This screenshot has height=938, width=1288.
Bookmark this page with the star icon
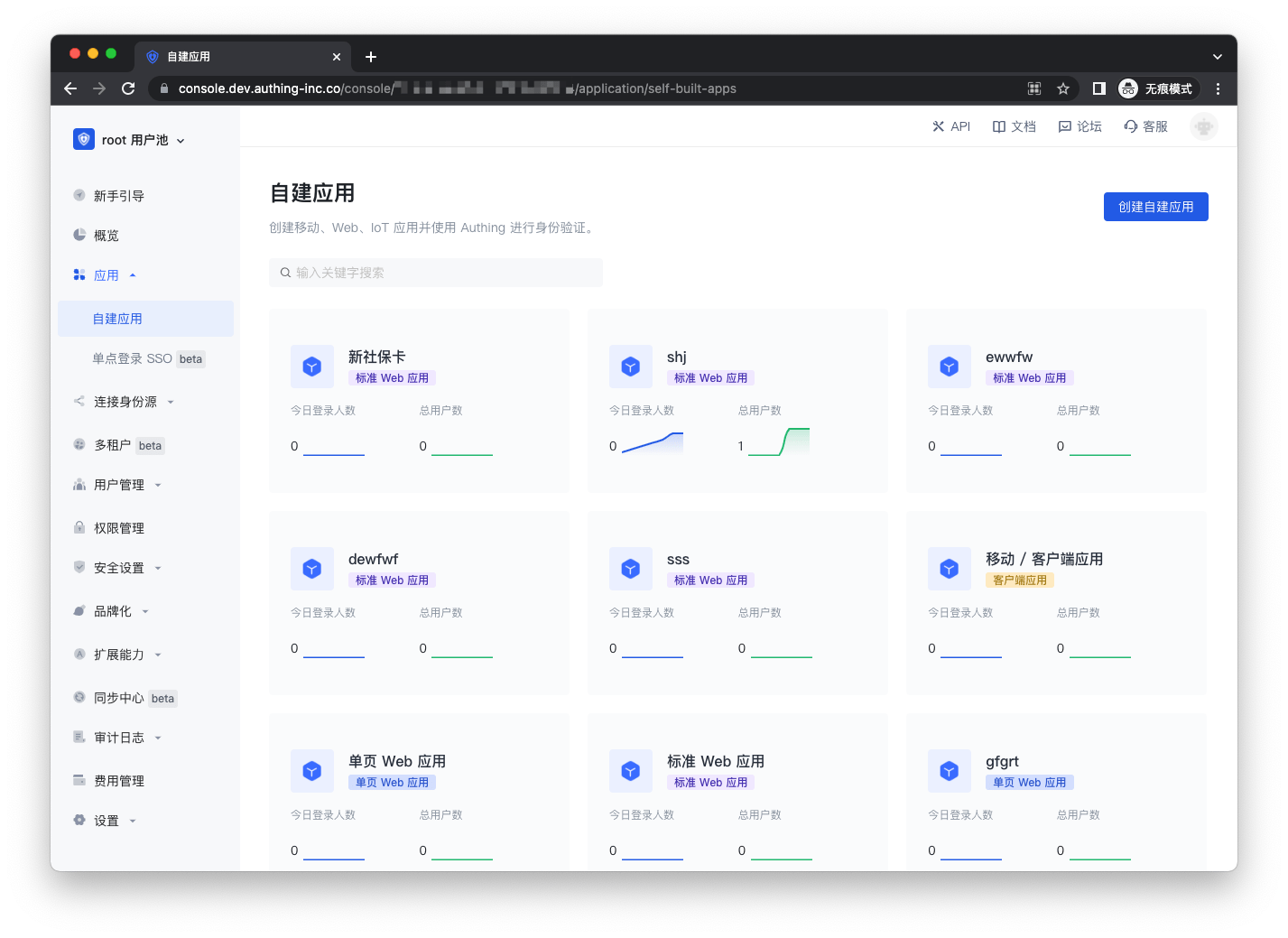coord(1063,88)
